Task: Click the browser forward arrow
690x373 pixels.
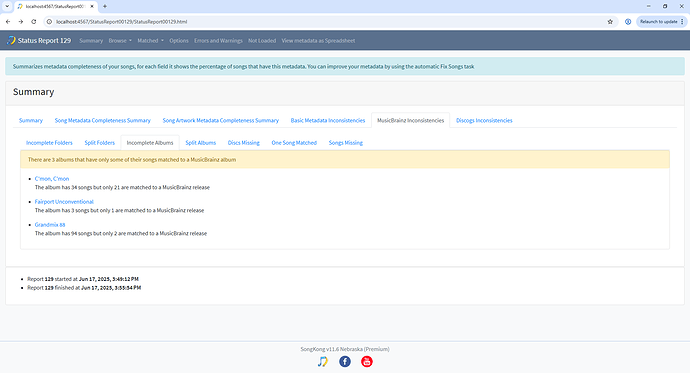Action: point(21,22)
